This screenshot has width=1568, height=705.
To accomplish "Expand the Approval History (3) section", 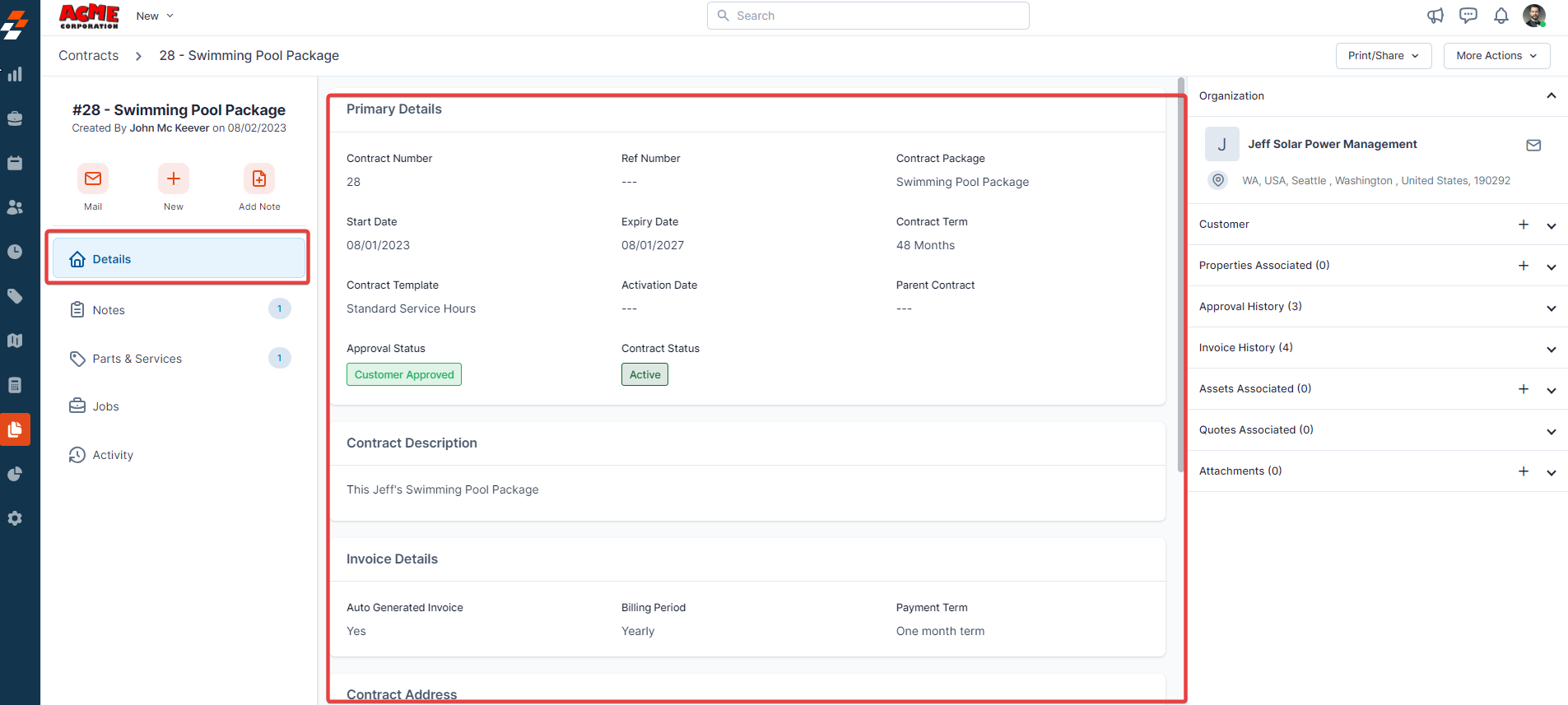I will point(1551,308).
